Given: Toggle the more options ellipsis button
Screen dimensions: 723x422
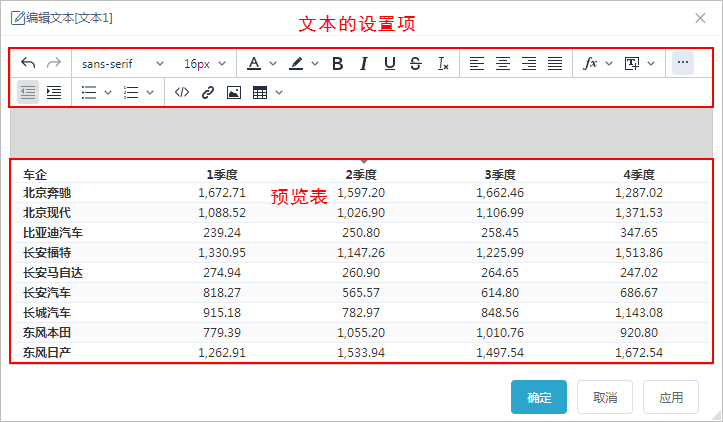Looking at the screenshot, I should pyautogui.click(x=683, y=63).
